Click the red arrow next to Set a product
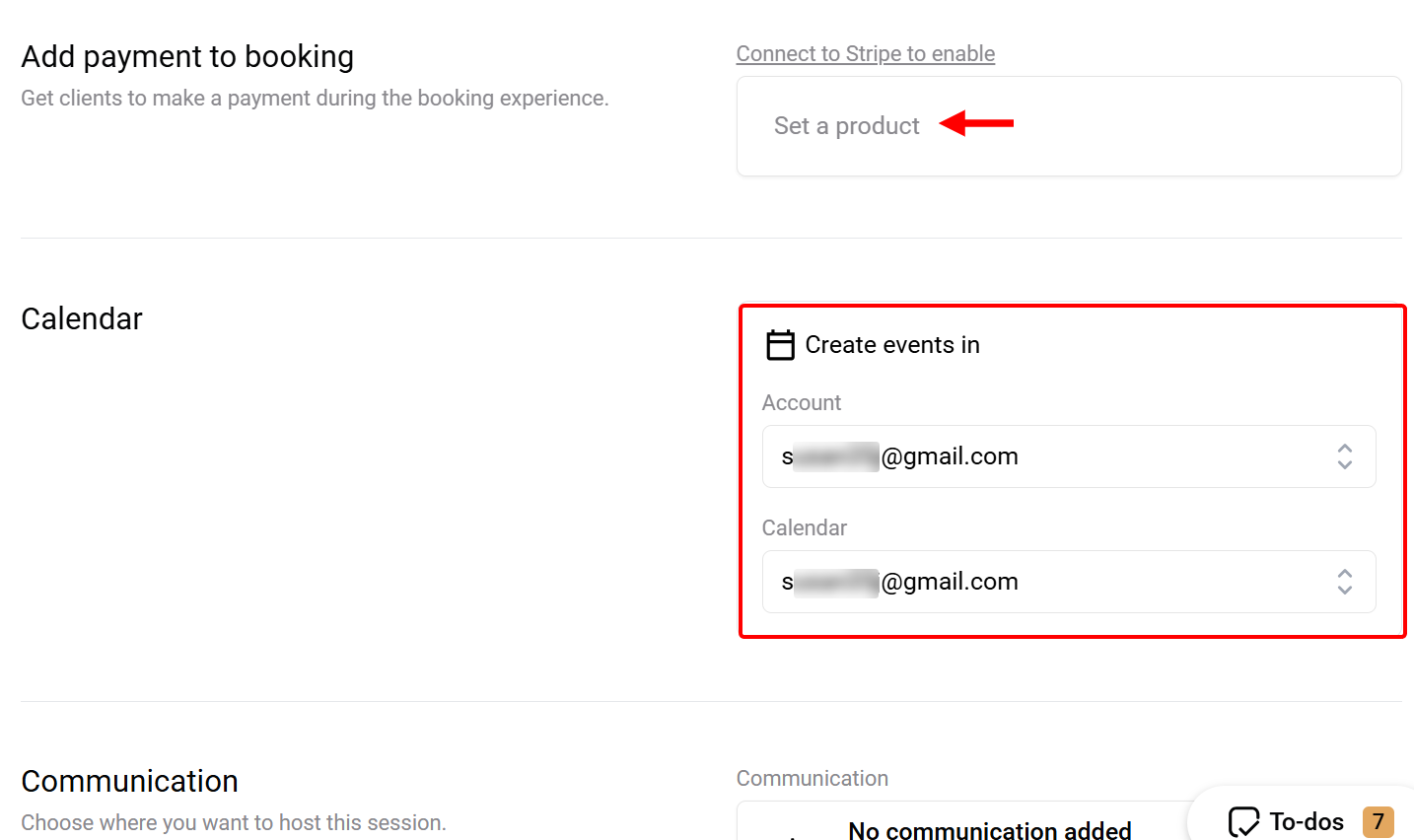 tap(976, 123)
